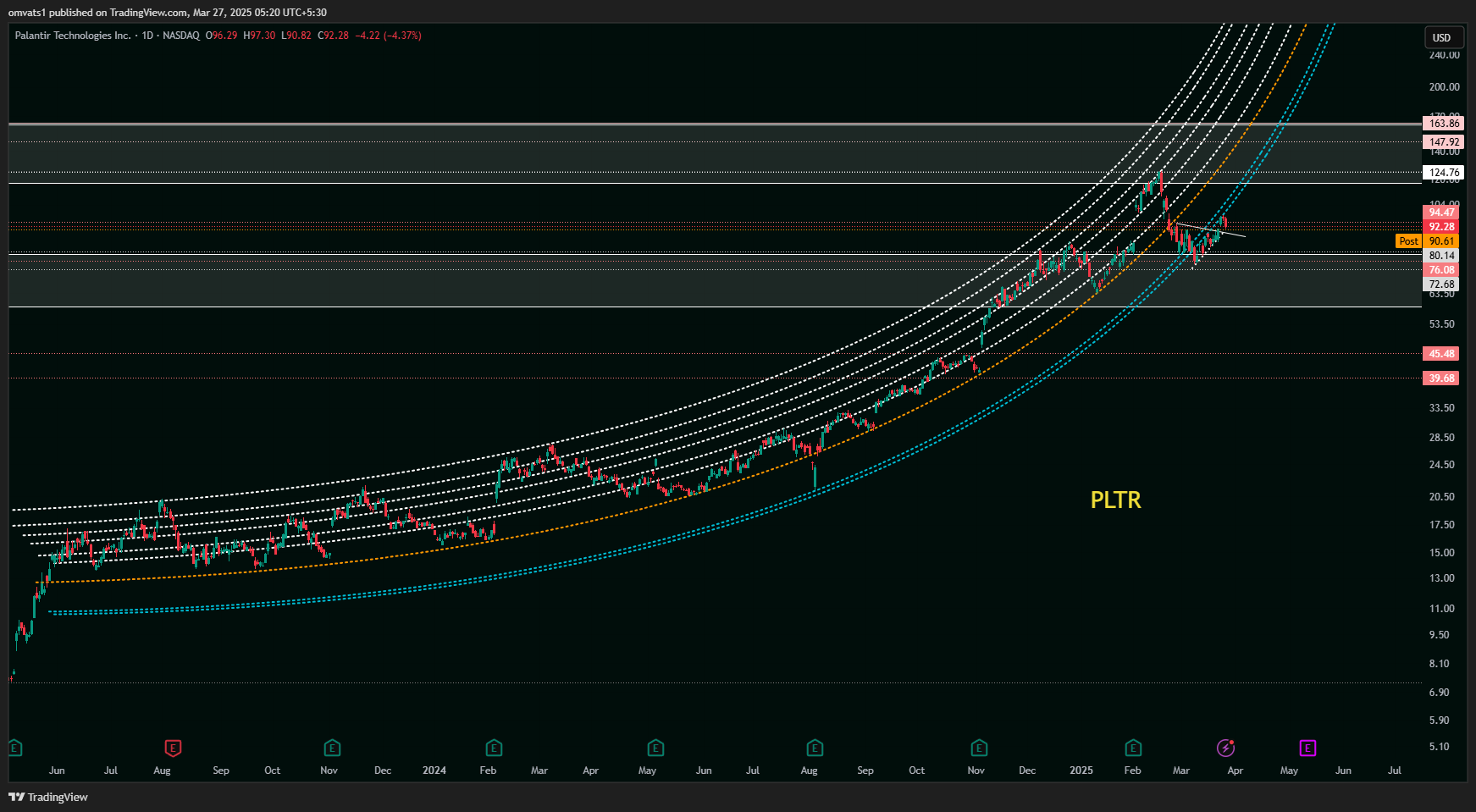Click the 80.14 price label

(1441, 256)
